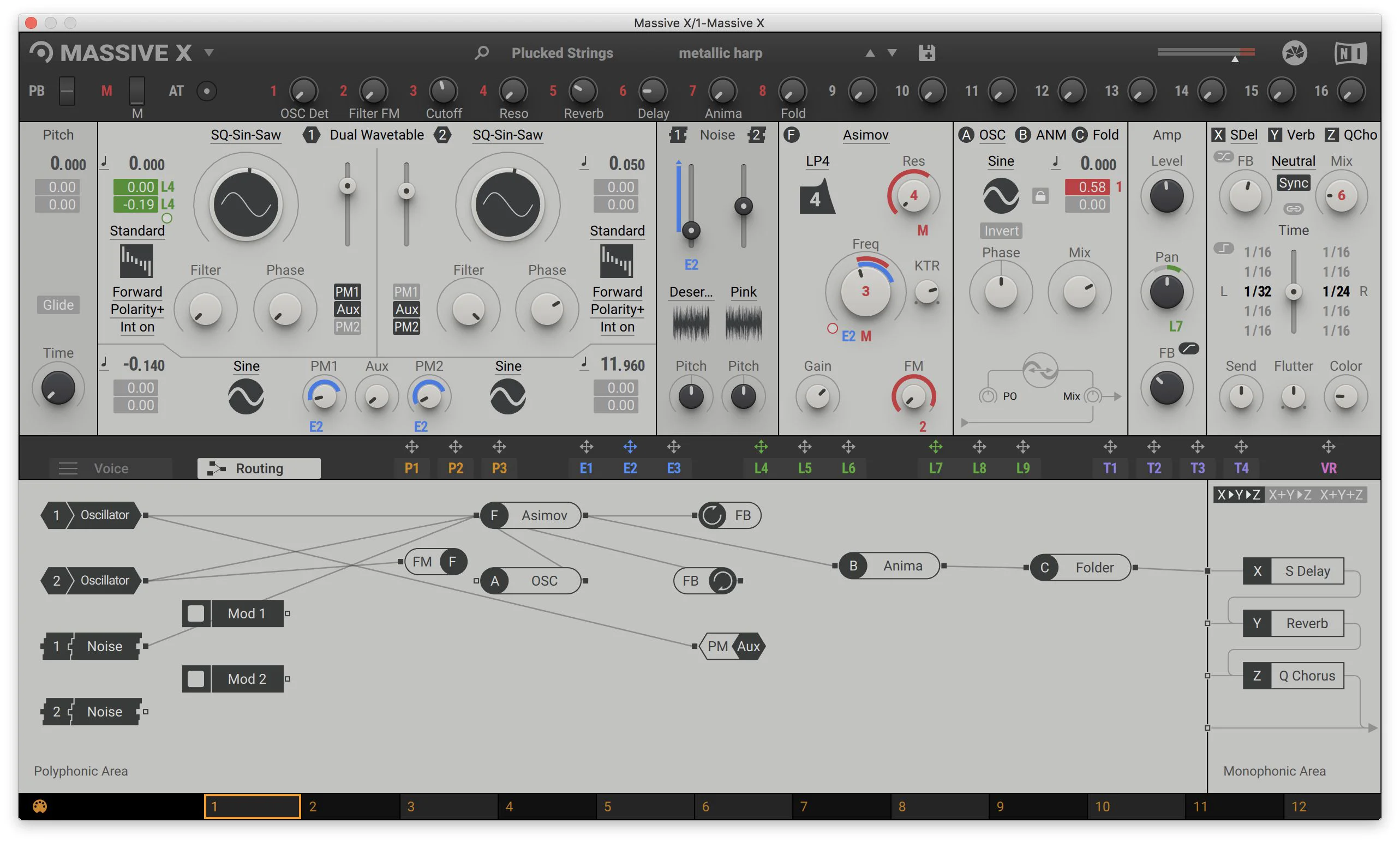Click the master volume slider at top right
The width and height of the screenshot is (1400, 843).
tap(1205, 51)
